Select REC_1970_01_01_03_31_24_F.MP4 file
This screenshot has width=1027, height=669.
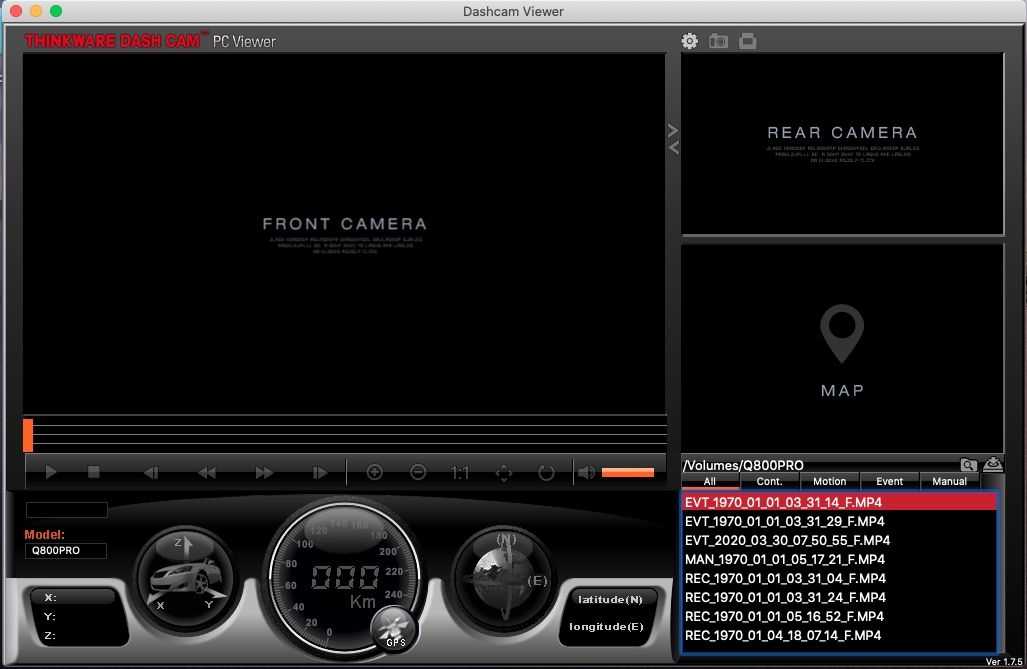coord(840,598)
